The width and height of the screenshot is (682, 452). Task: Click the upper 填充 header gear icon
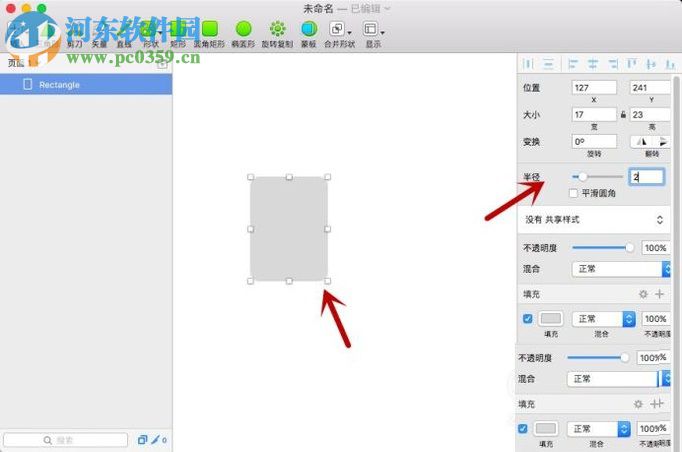click(x=643, y=294)
